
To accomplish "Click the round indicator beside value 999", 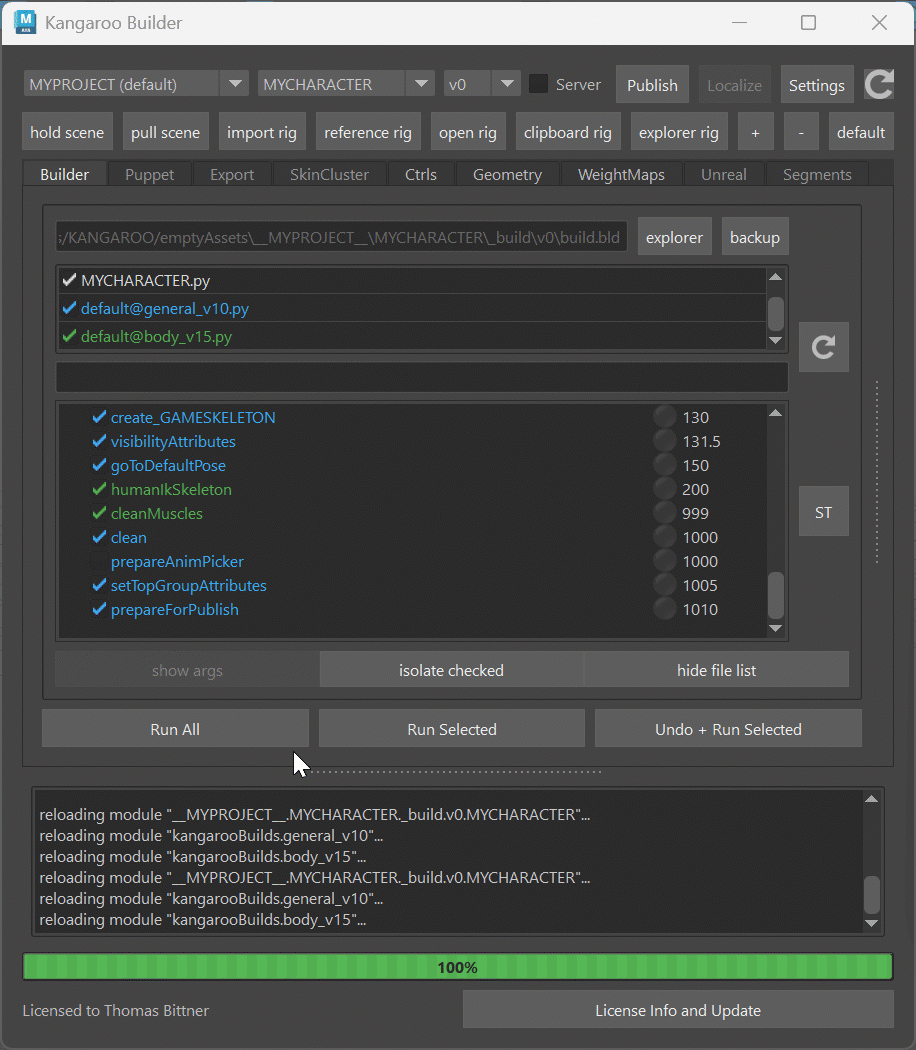I will [x=664, y=513].
